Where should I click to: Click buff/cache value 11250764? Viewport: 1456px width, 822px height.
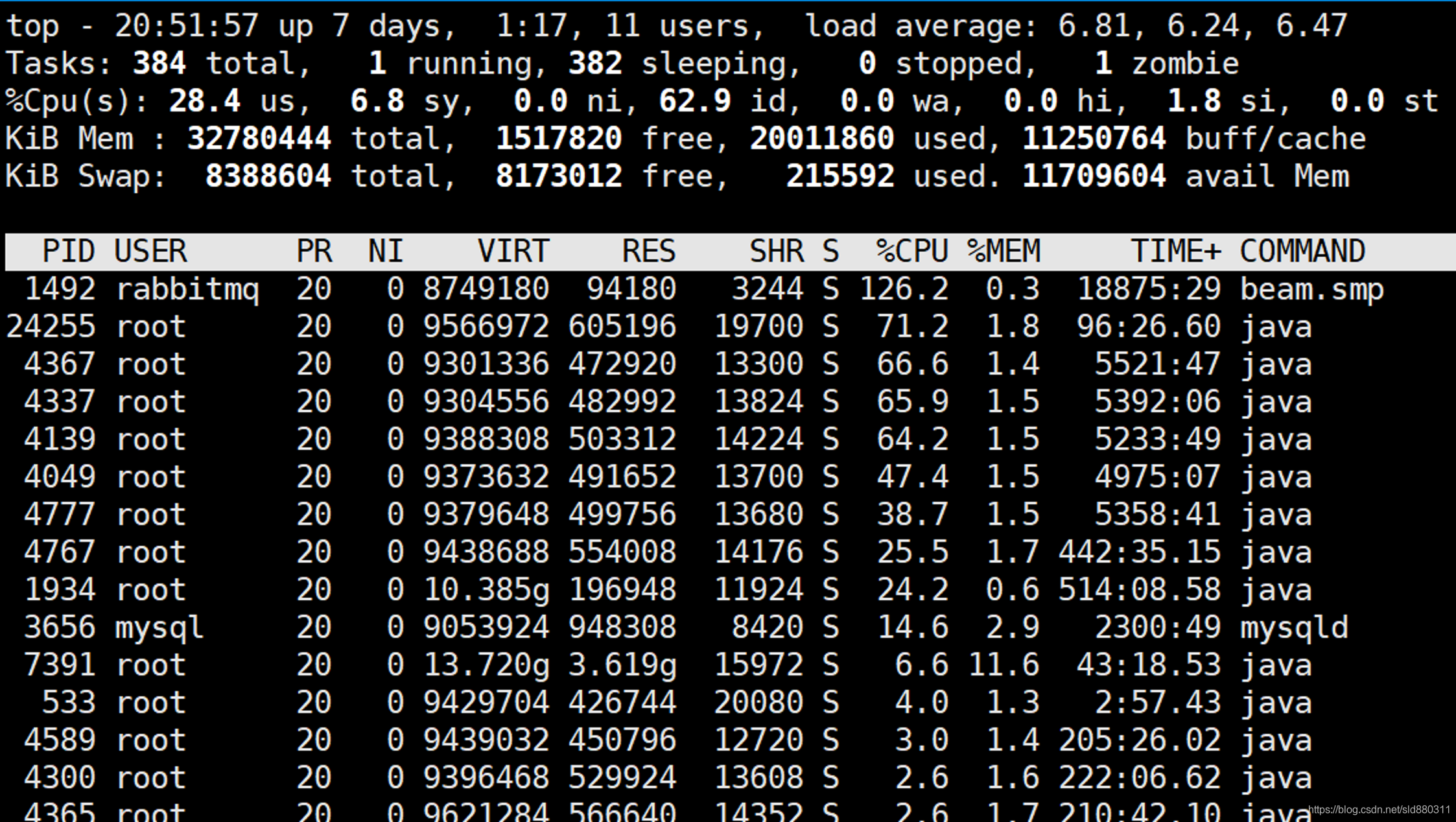point(1094,139)
